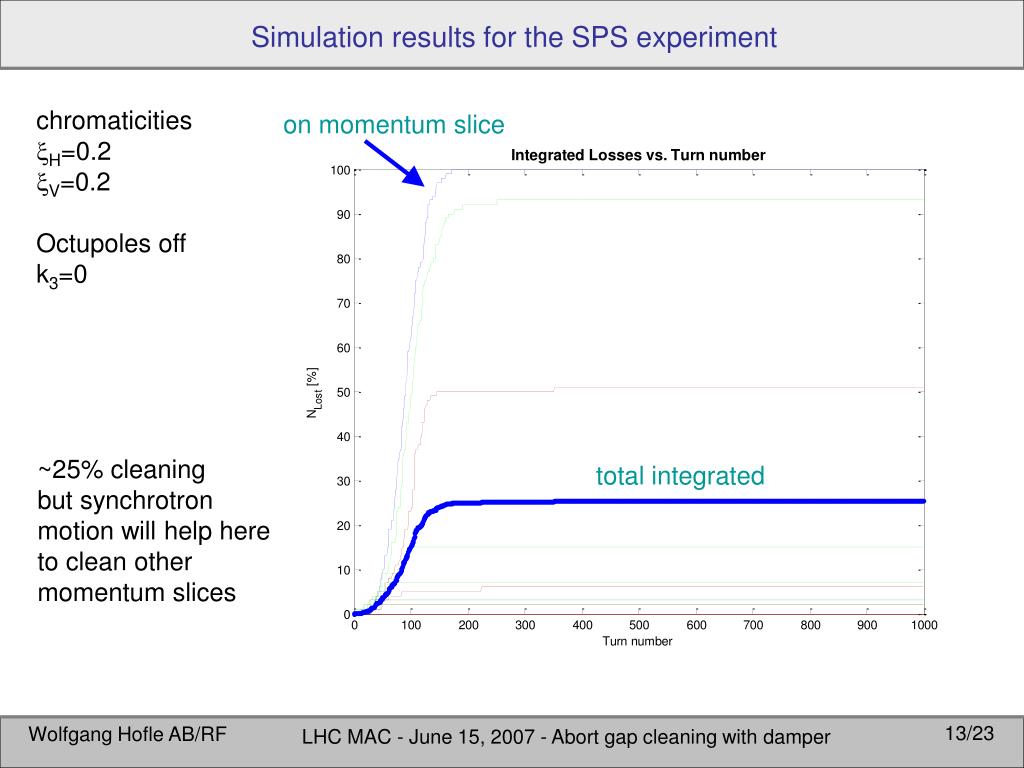The height and width of the screenshot is (768, 1024).
Task: Click the x-axis tick label '1000'
Action: [924, 626]
